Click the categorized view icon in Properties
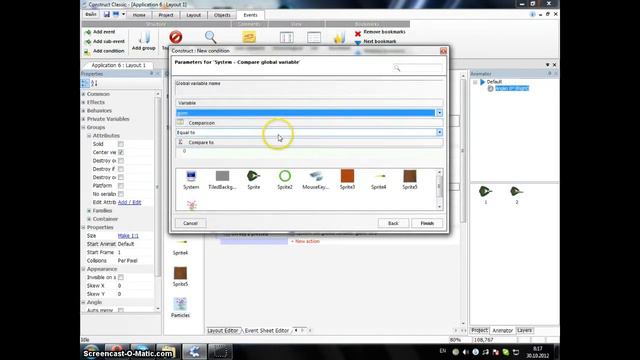Viewport: 640px width, 360px height. [85, 83]
